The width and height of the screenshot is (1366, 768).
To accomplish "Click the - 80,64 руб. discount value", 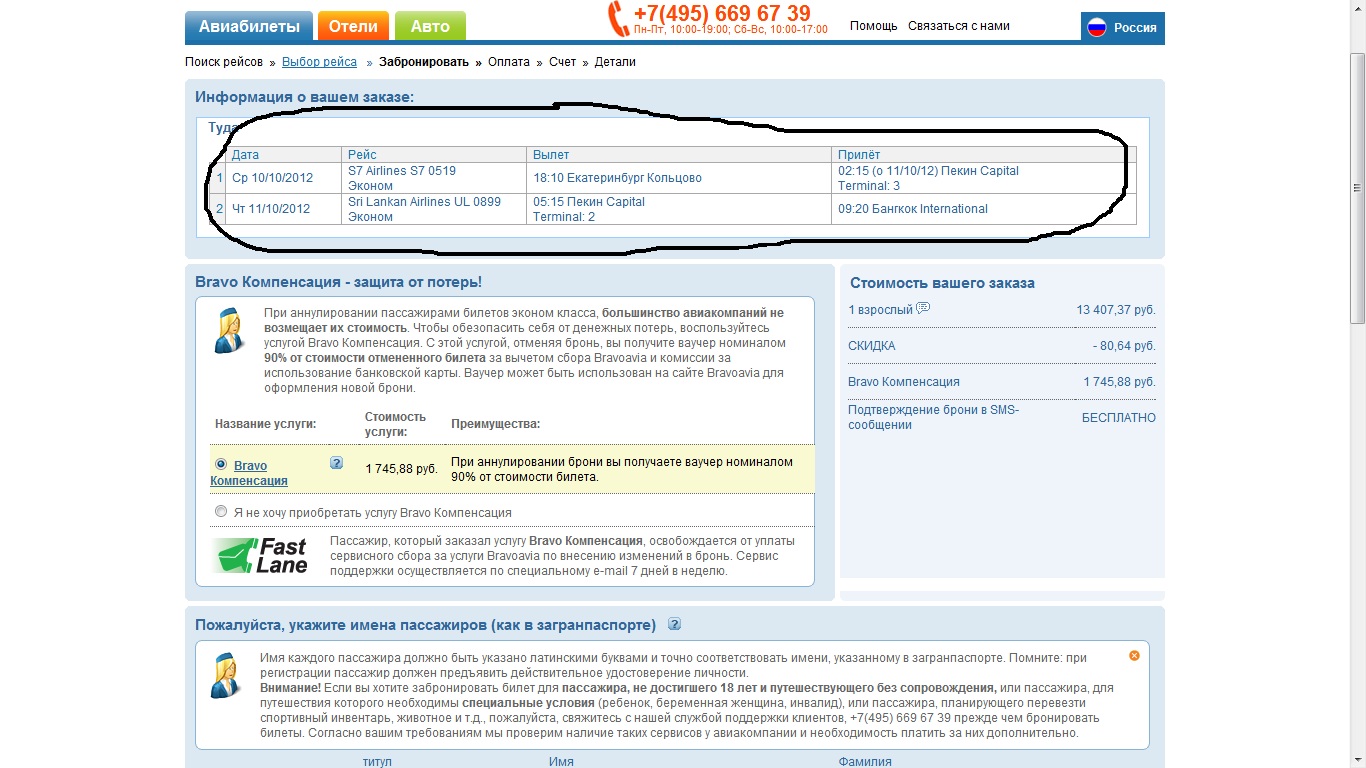I will [x=1124, y=346].
